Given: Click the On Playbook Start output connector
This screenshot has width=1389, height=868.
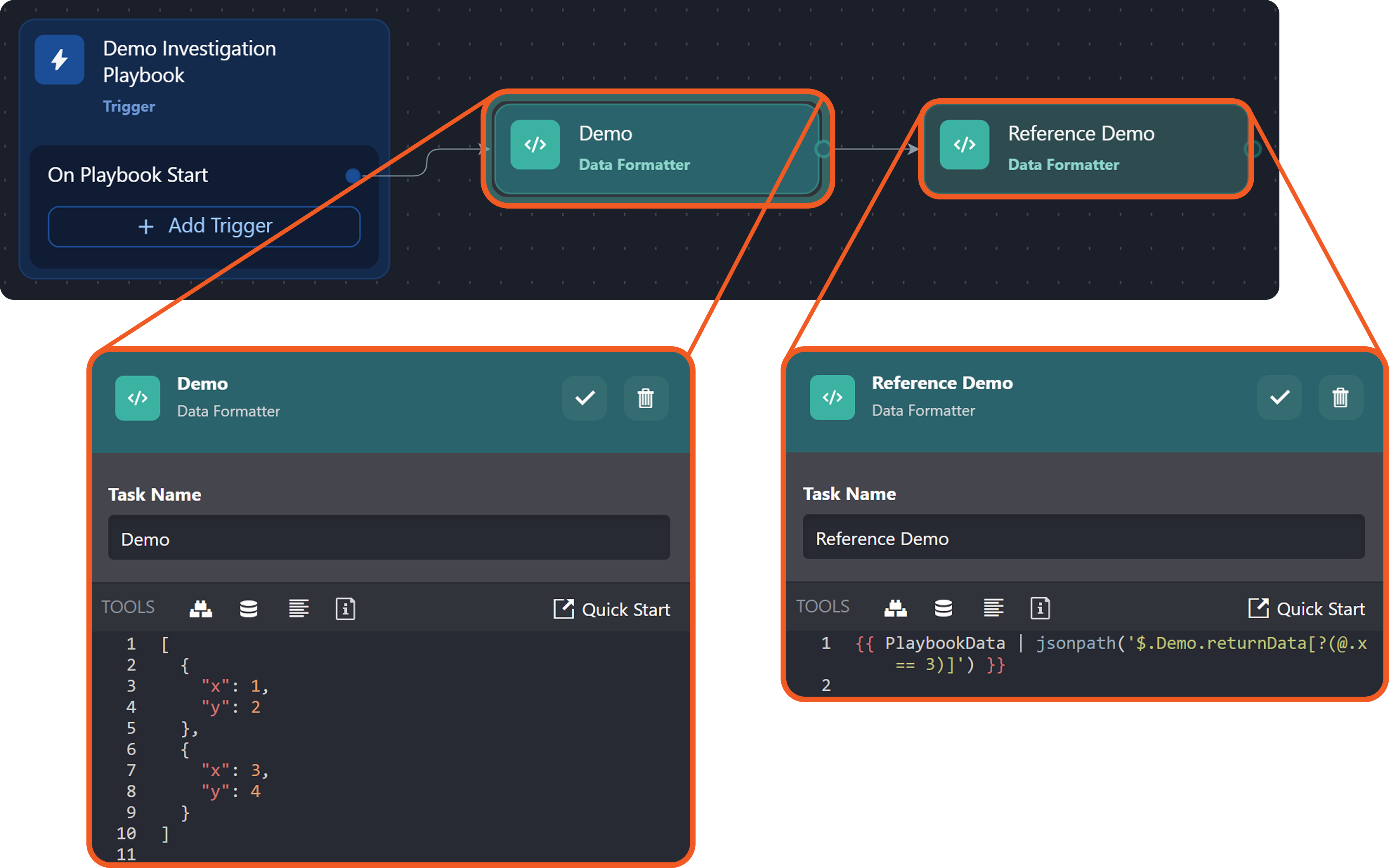Looking at the screenshot, I should pos(353,175).
